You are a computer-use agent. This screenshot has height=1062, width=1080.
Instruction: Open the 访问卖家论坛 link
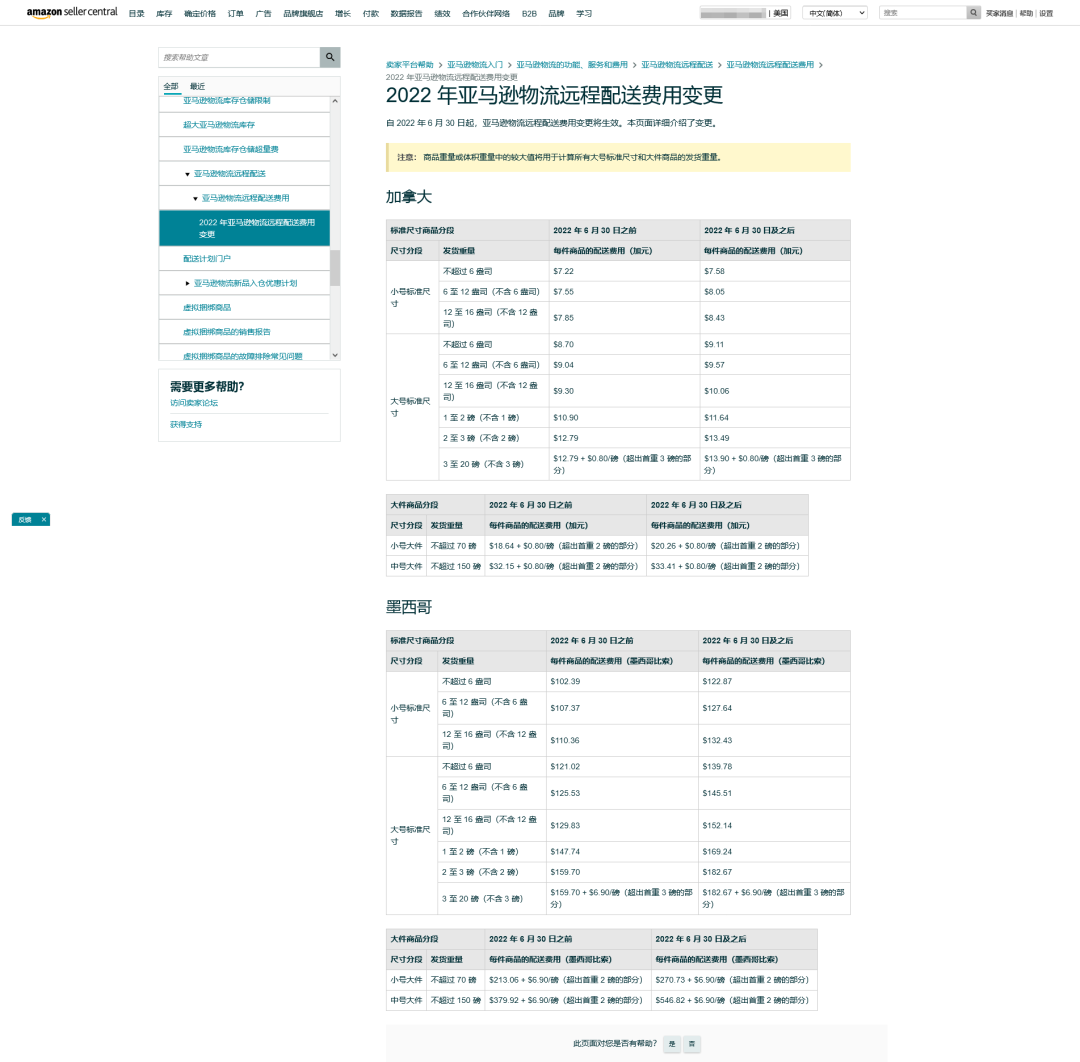194,403
